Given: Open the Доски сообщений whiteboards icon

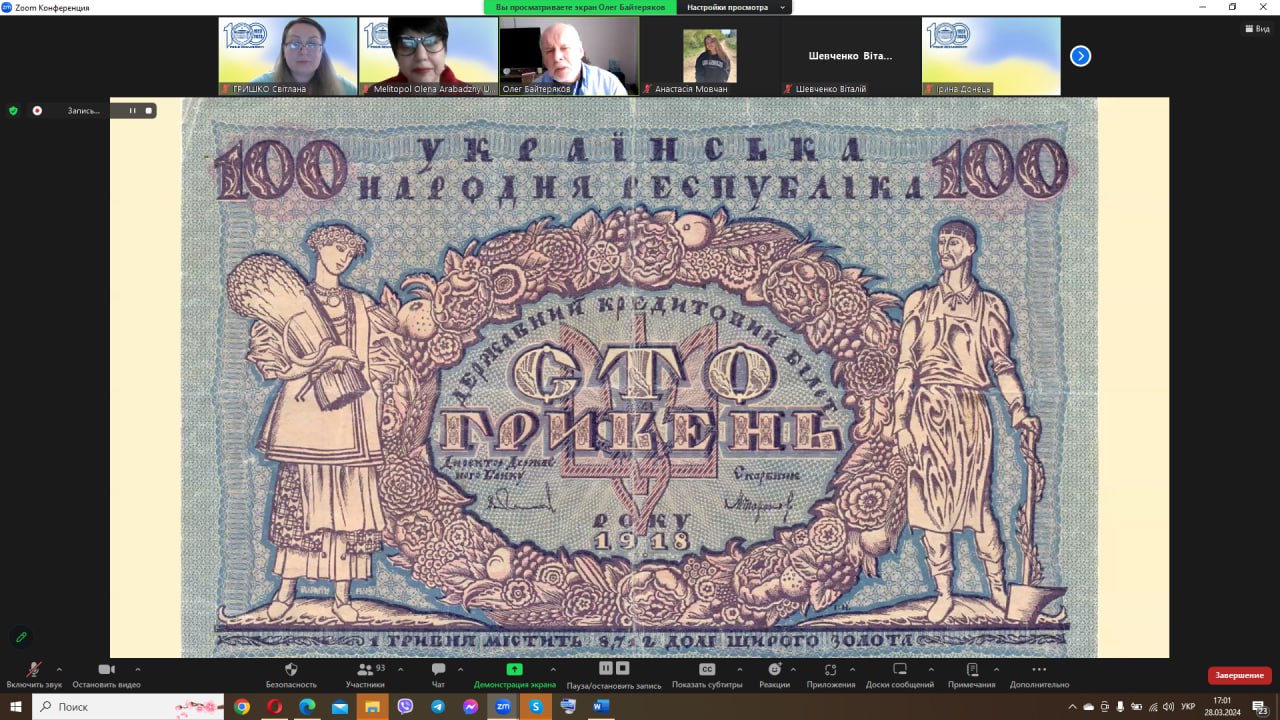Looking at the screenshot, I should click(899, 670).
